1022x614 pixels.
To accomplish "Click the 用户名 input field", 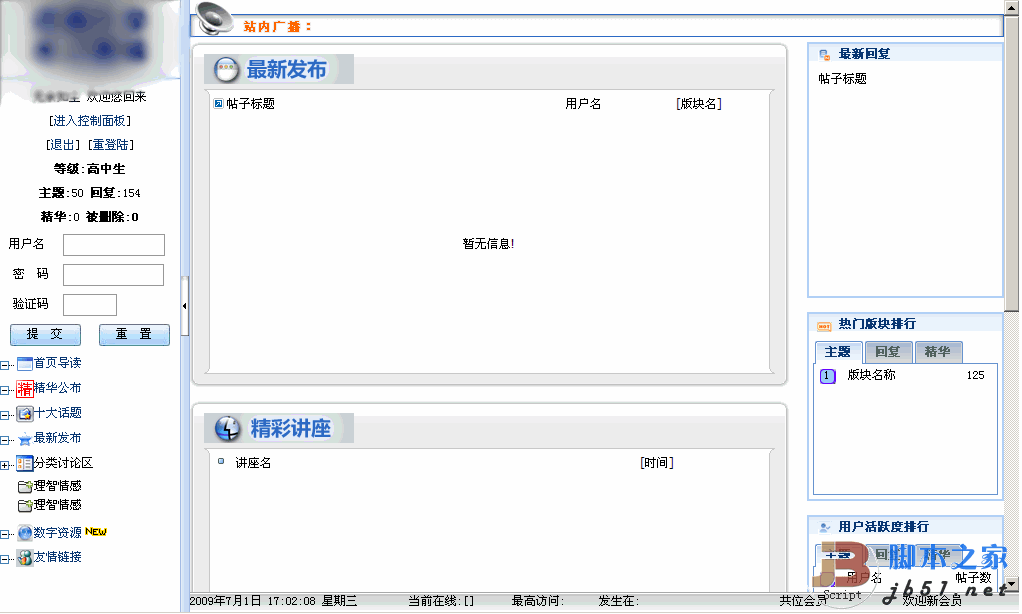I will (x=113, y=245).
